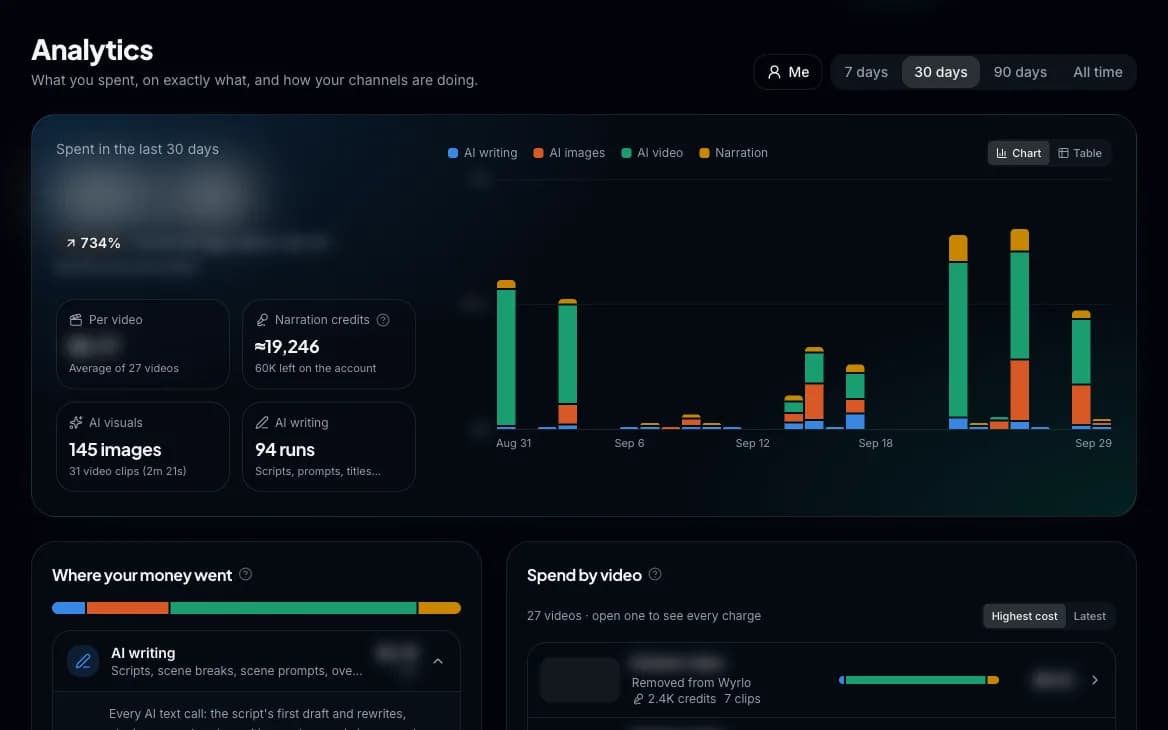
Task: Click the person icon in Me button
Action: [774, 72]
